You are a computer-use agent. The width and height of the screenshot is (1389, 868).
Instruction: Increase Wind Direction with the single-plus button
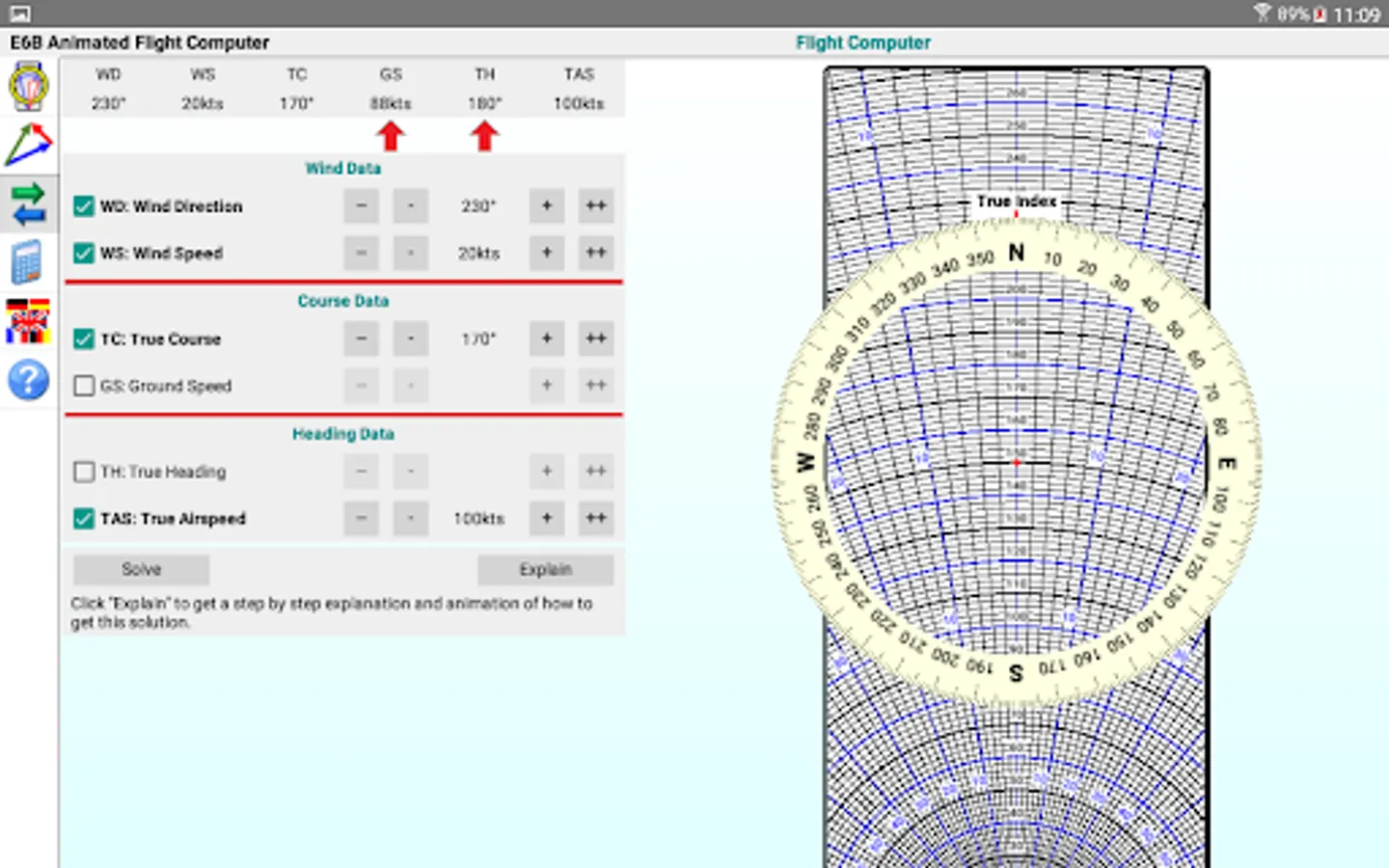point(547,205)
